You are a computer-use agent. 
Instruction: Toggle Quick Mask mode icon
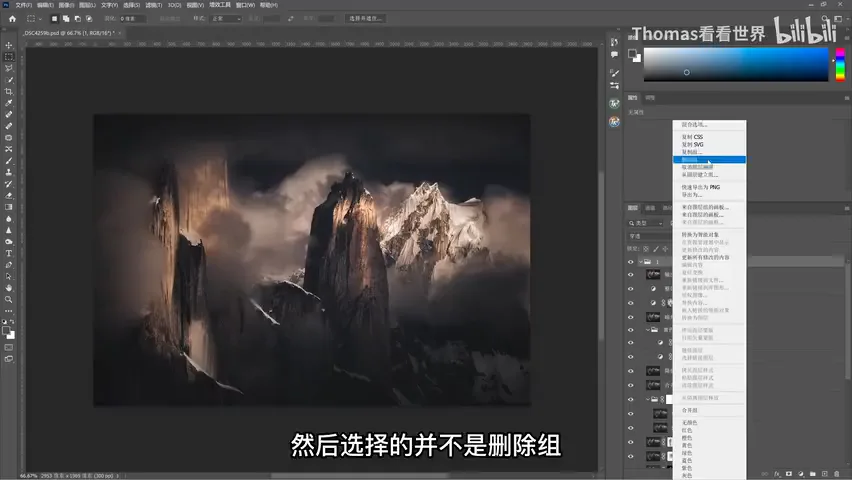click(x=9, y=347)
